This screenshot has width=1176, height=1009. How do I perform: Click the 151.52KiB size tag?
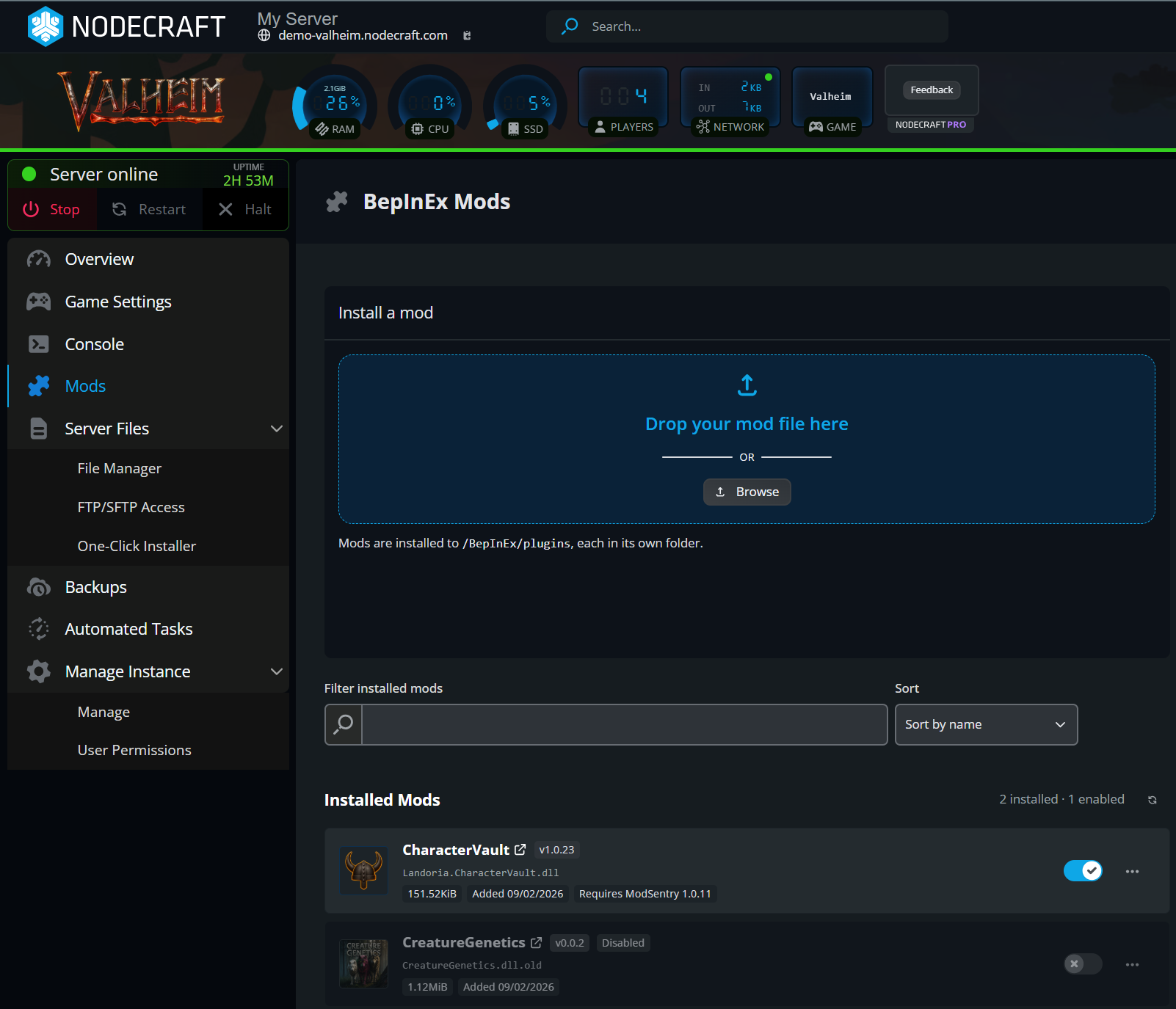pyautogui.click(x=432, y=894)
